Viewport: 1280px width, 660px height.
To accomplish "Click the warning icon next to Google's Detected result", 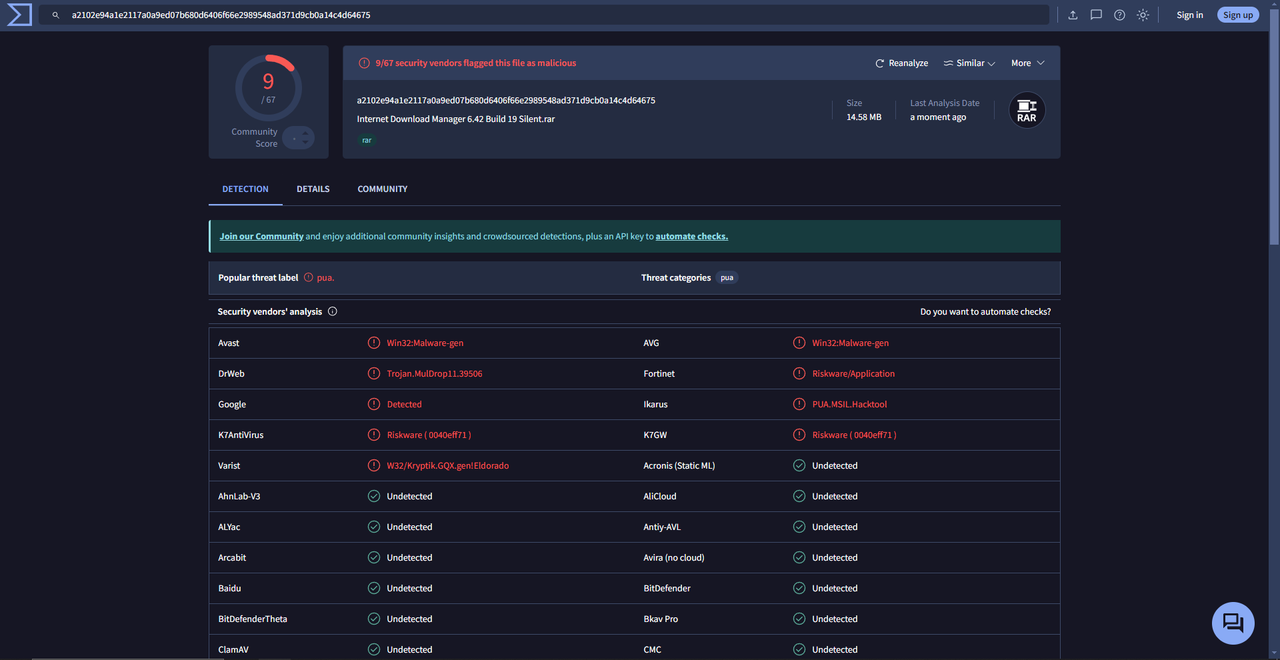I will pyautogui.click(x=374, y=404).
